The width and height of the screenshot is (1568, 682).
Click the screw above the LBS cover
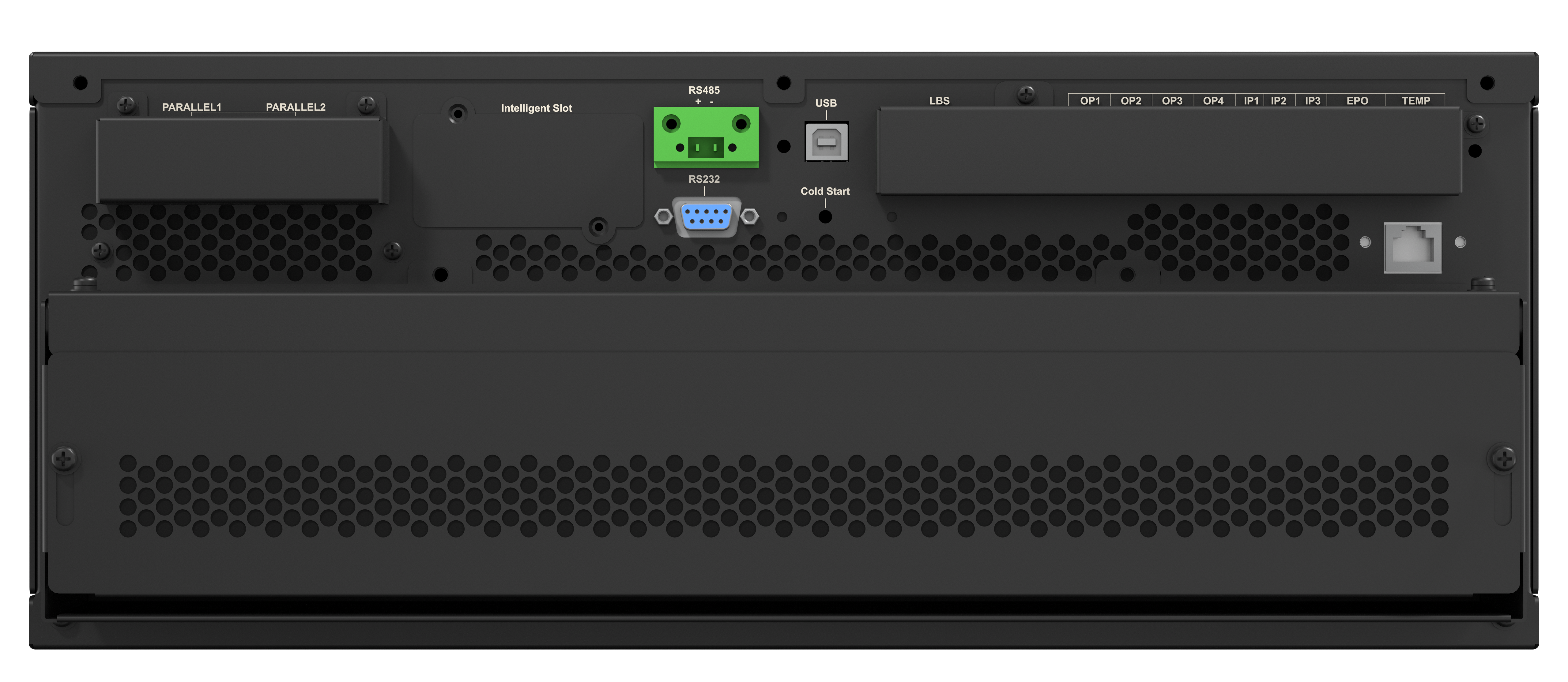(1026, 94)
